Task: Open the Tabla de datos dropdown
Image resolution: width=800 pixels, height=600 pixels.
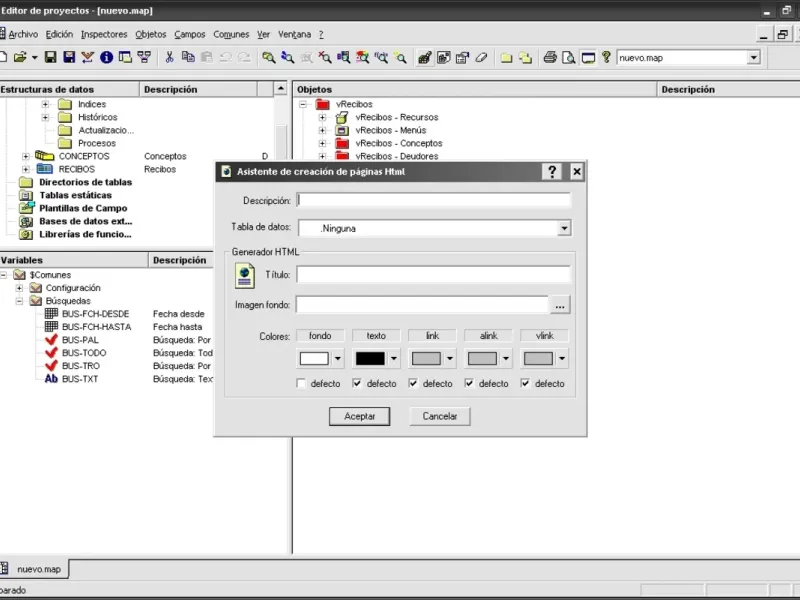Action: [564, 228]
